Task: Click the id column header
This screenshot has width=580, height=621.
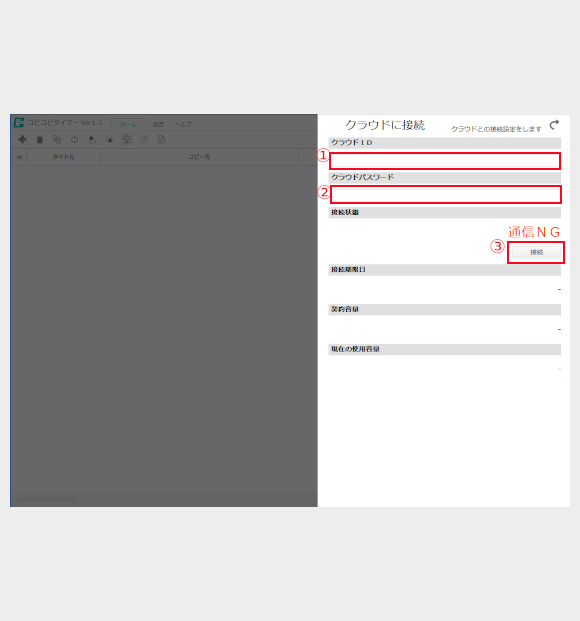Action: (19, 157)
